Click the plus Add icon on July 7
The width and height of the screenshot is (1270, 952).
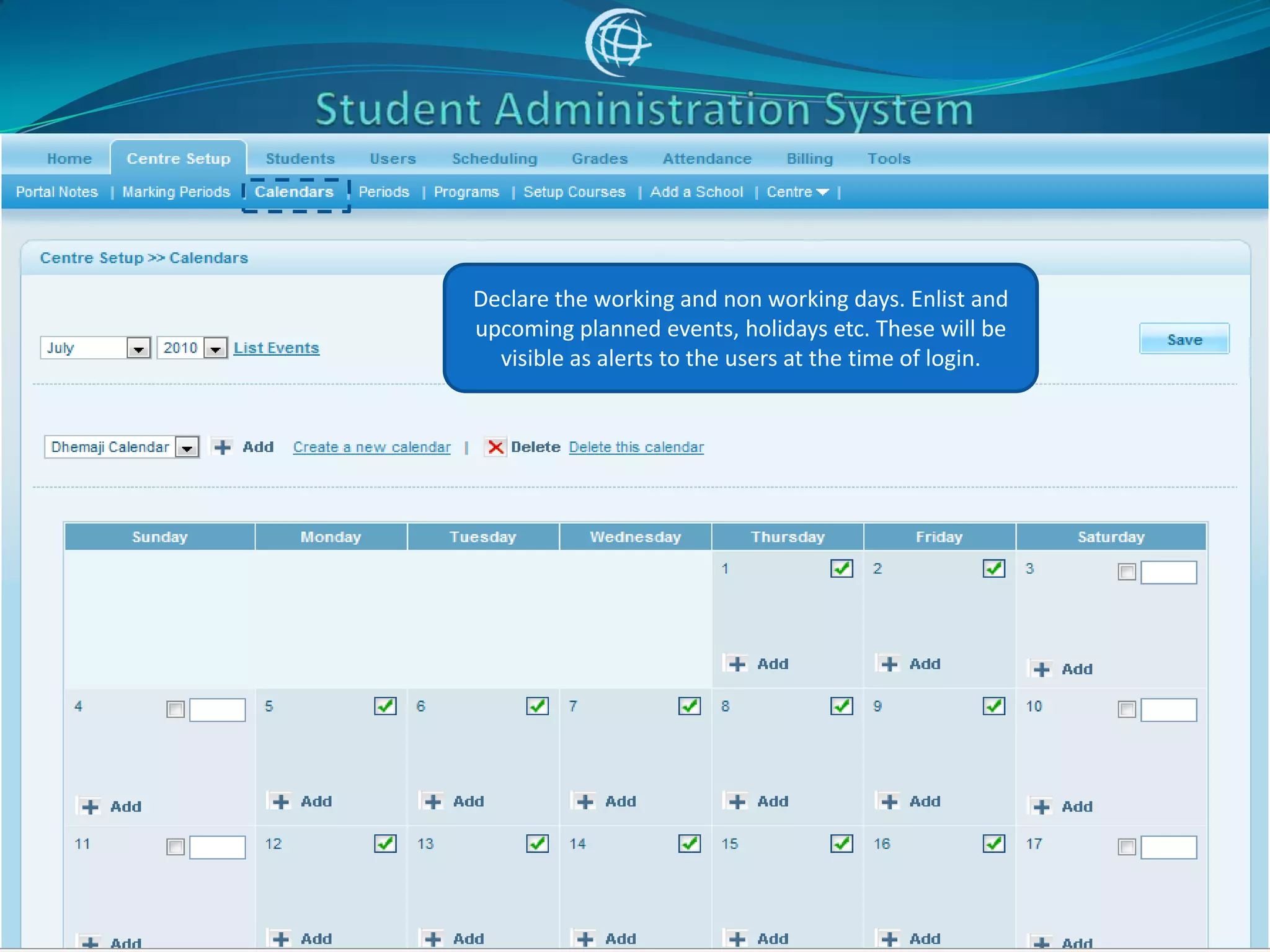(585, 801)
